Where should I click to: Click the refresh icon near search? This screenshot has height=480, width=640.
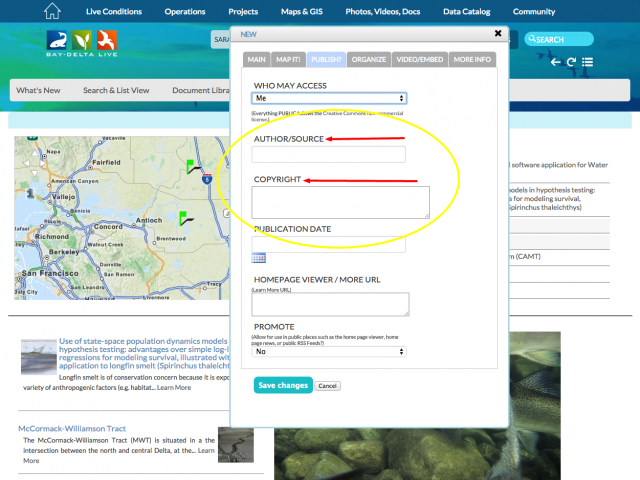[571, 62]
